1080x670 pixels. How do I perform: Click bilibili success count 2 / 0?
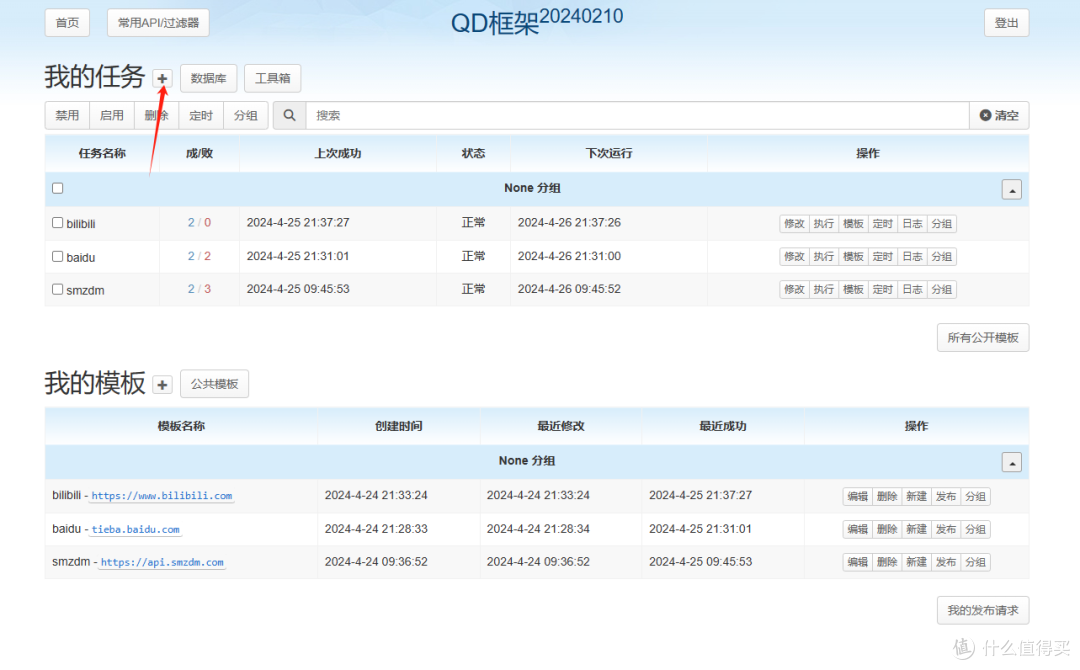pyautogui.click(x=199, y=223)
